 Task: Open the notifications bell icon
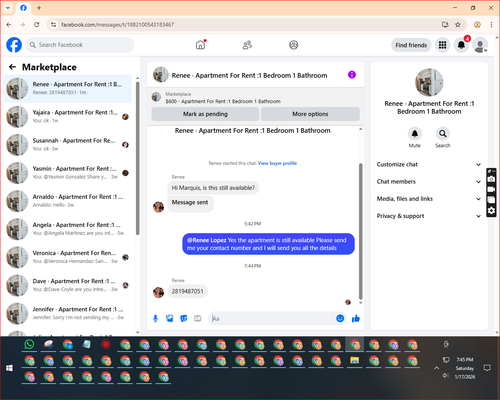click(x=461, y=45)
